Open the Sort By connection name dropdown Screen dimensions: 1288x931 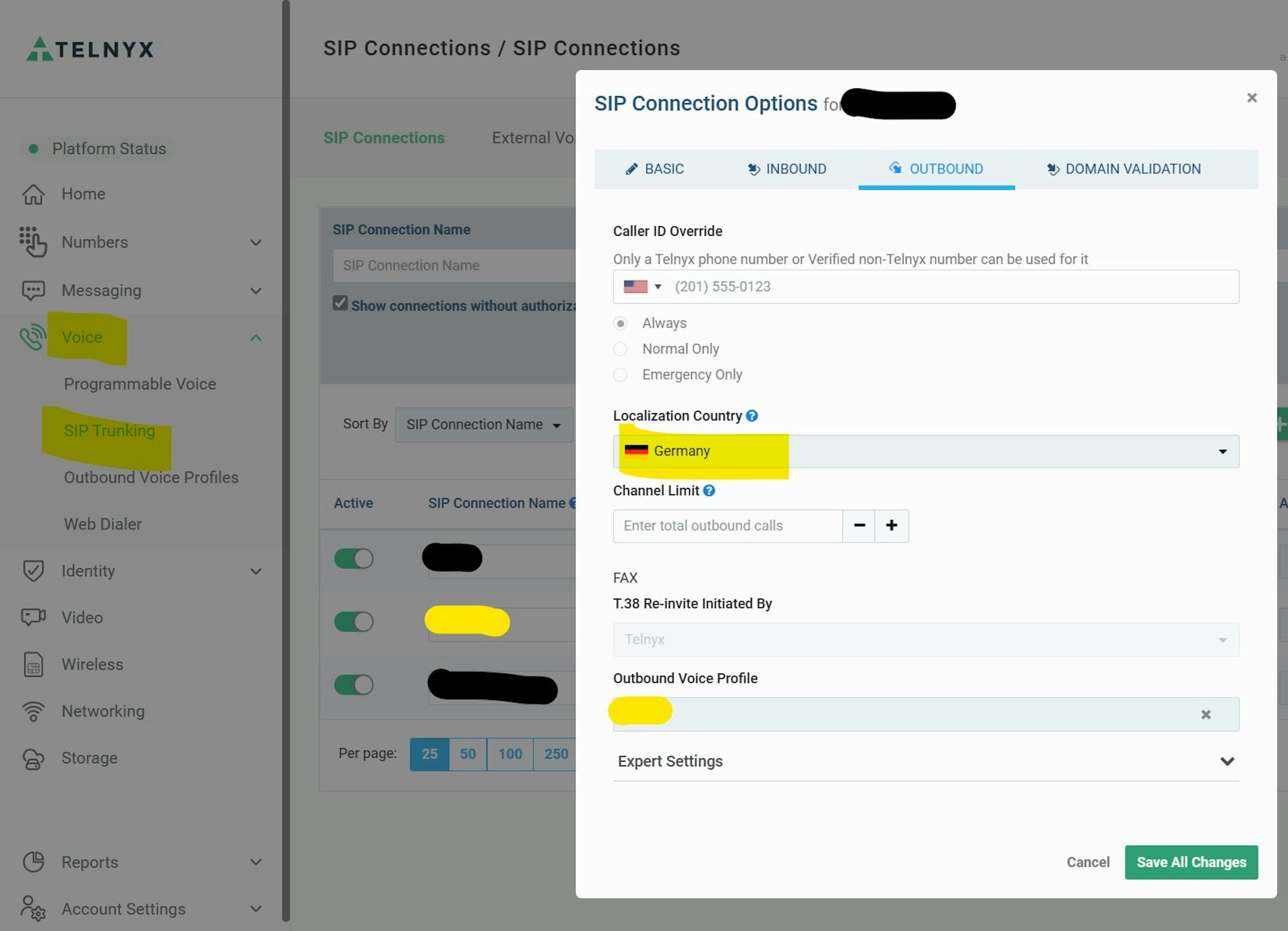click(483, 425)
